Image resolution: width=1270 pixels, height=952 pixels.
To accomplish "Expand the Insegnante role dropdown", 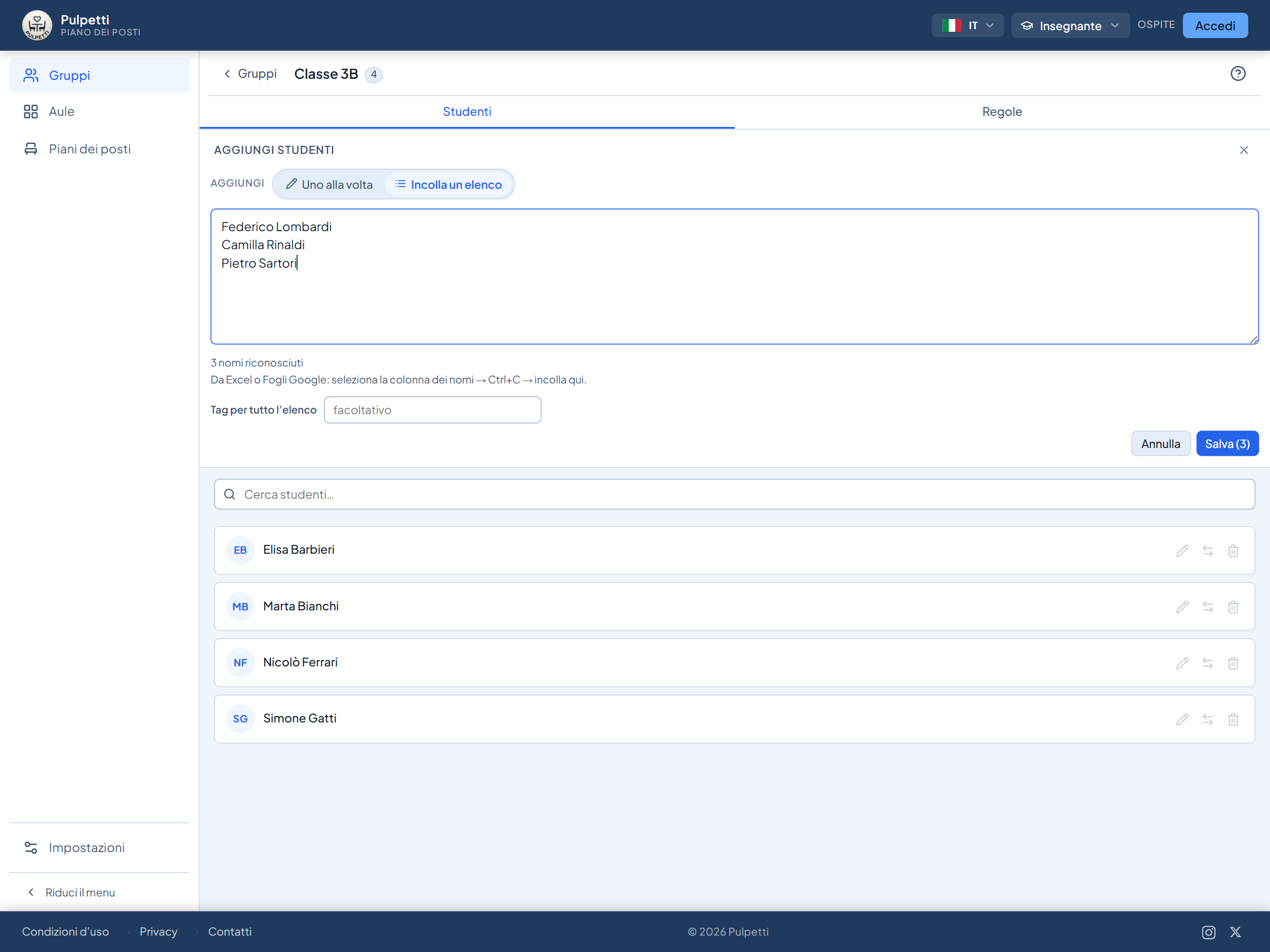I will (x=1070, y=26).
